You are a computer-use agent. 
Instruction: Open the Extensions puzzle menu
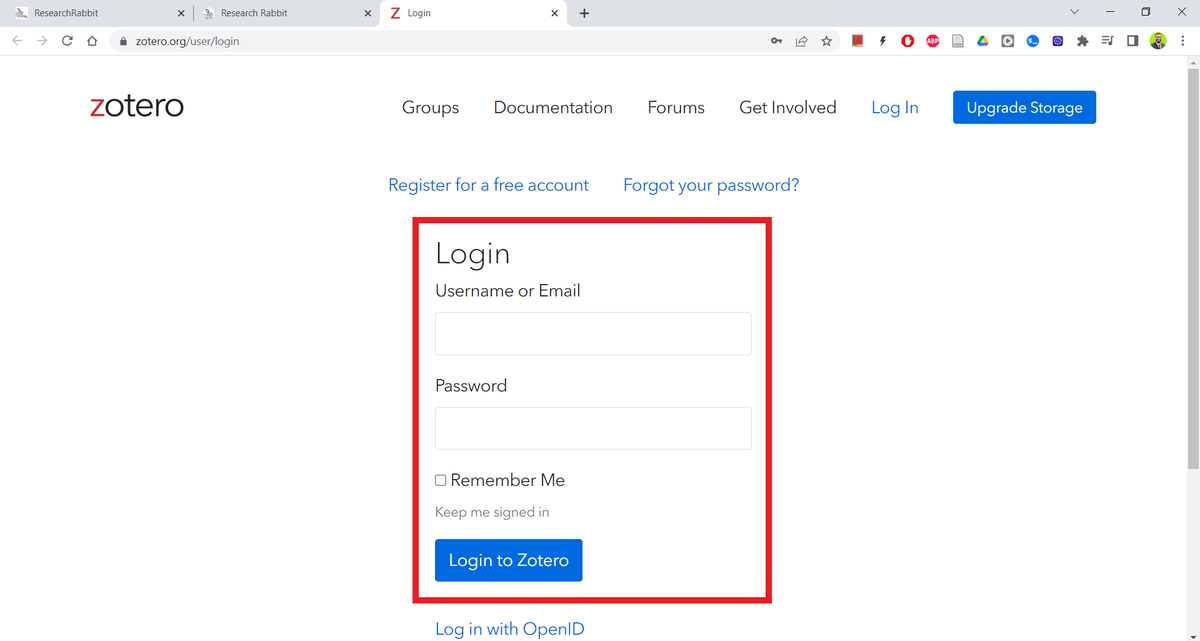coord(1082,41)
